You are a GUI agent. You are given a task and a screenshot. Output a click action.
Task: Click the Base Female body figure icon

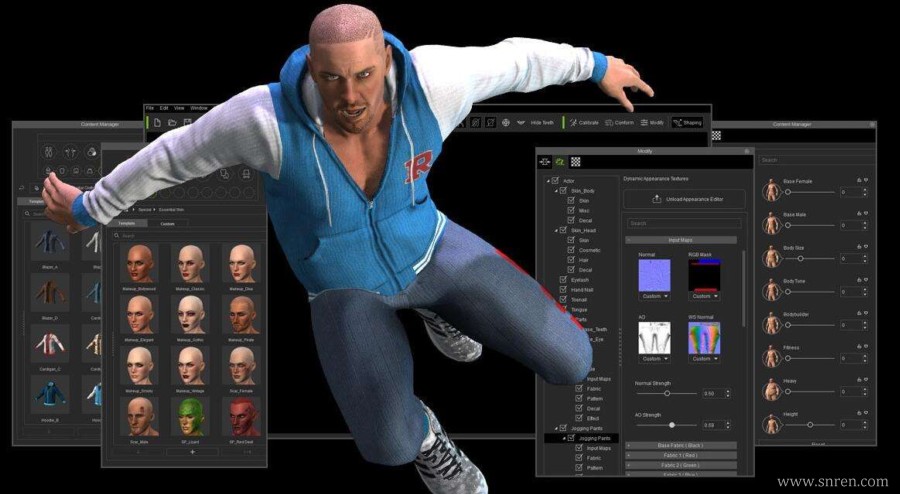tap(771, 190)
